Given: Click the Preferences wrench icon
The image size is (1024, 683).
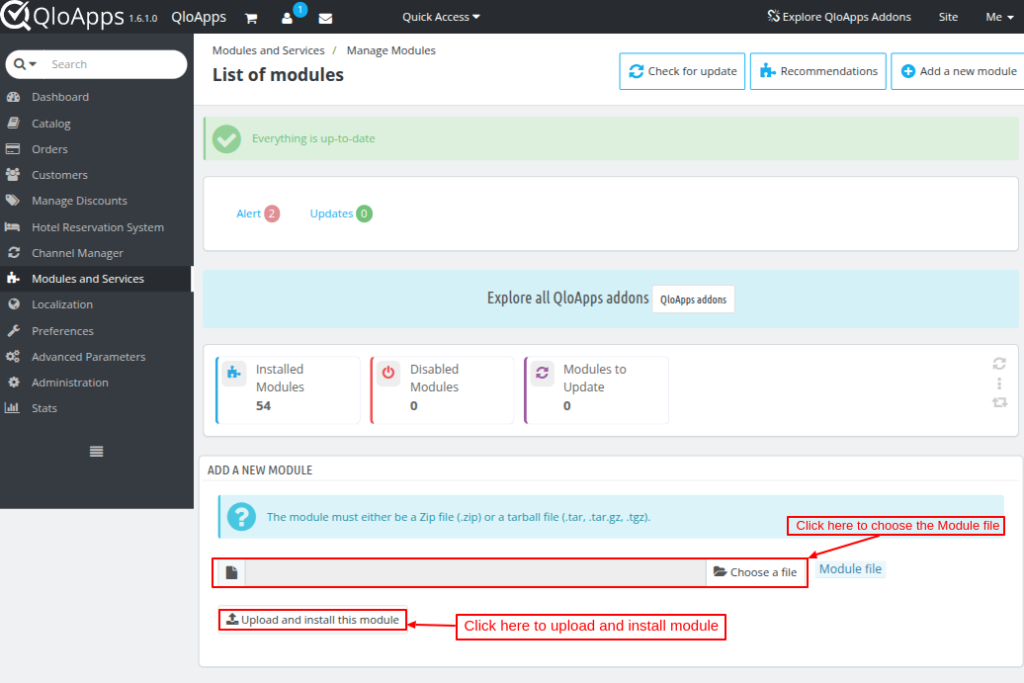Looking at the screenshot, I should (14, 330).
